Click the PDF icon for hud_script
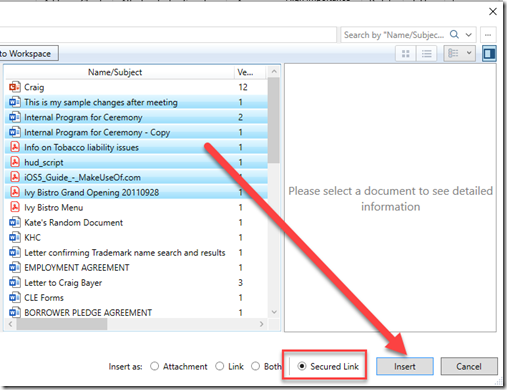The image size is (507, 390). point(14,162)
